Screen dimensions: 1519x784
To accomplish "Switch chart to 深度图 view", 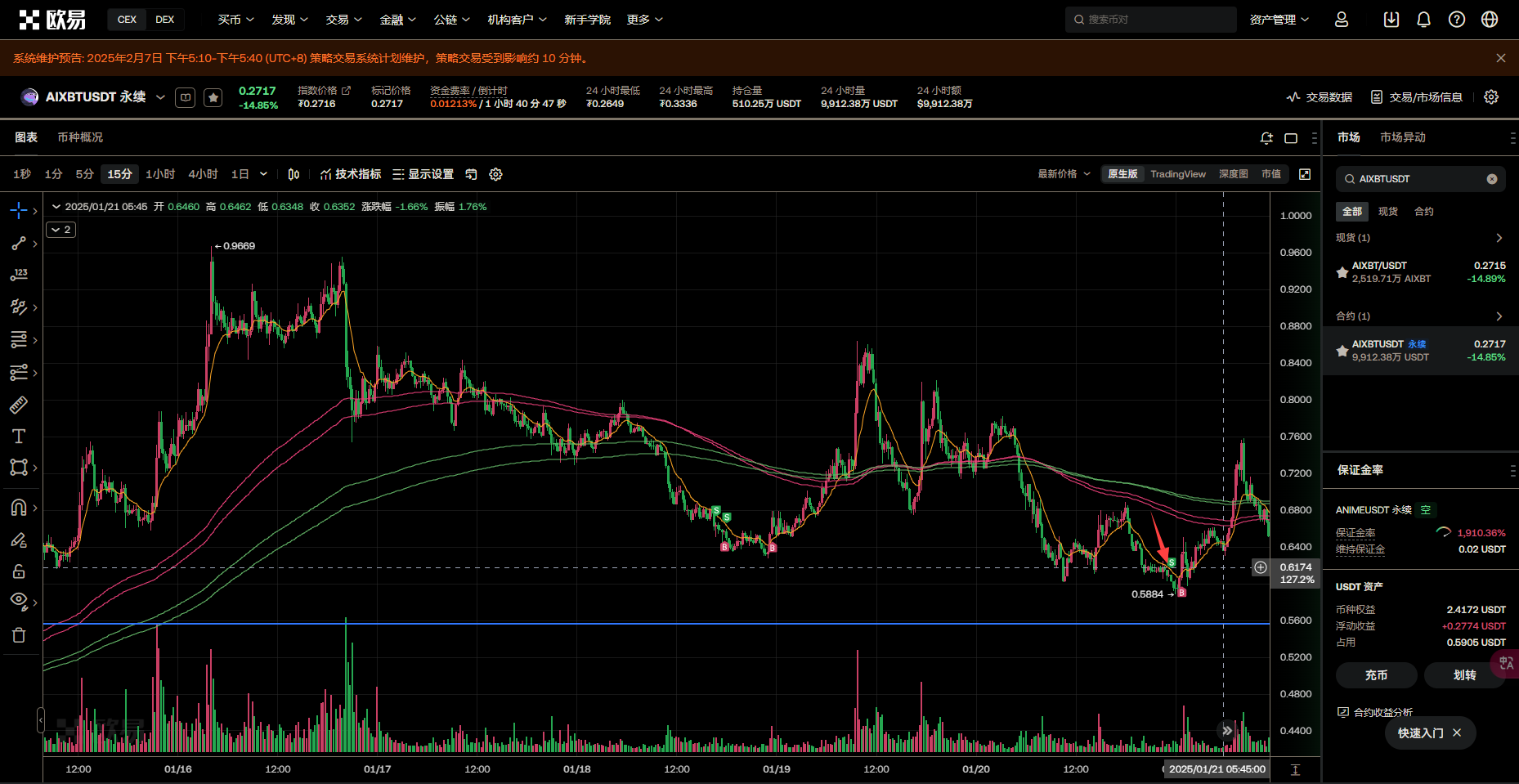I will [x=1233, y=174].
